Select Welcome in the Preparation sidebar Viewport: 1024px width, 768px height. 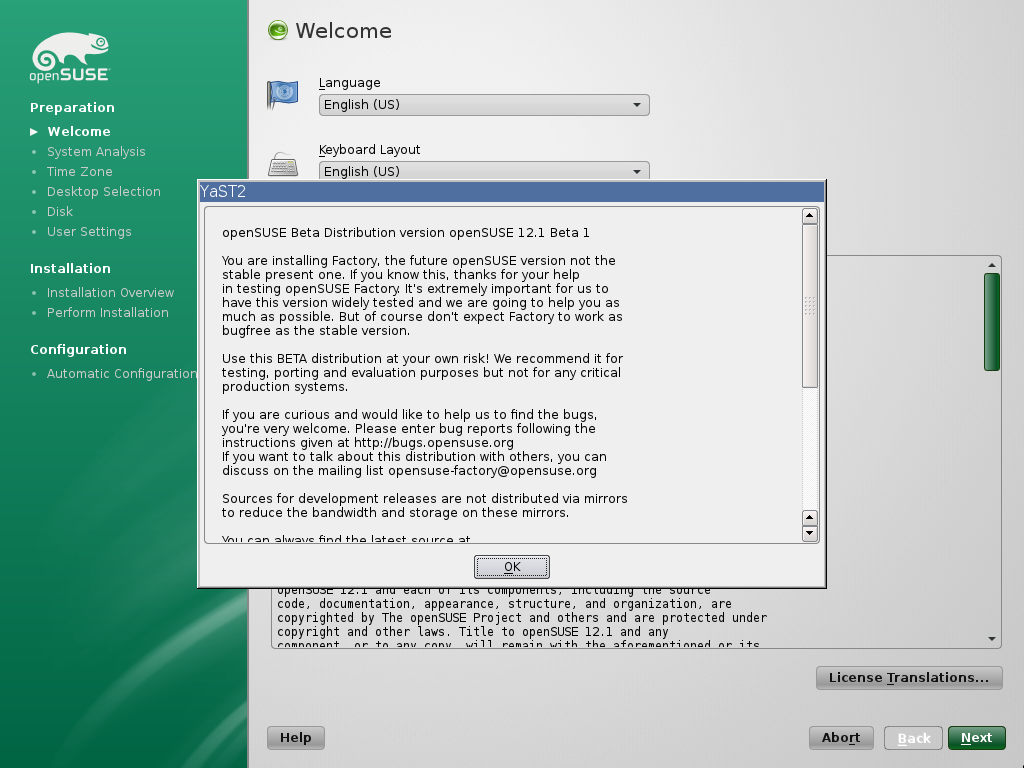(78, 131)
